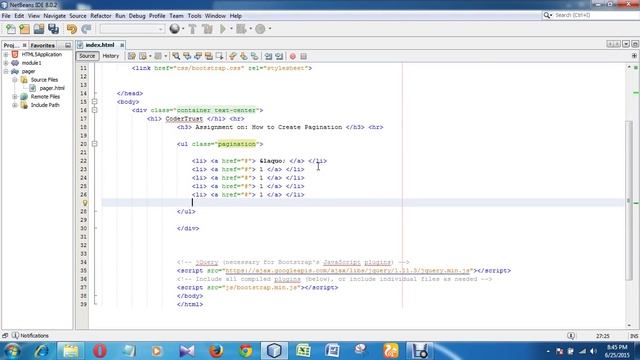Open the Tools menu

click(194, 16)
